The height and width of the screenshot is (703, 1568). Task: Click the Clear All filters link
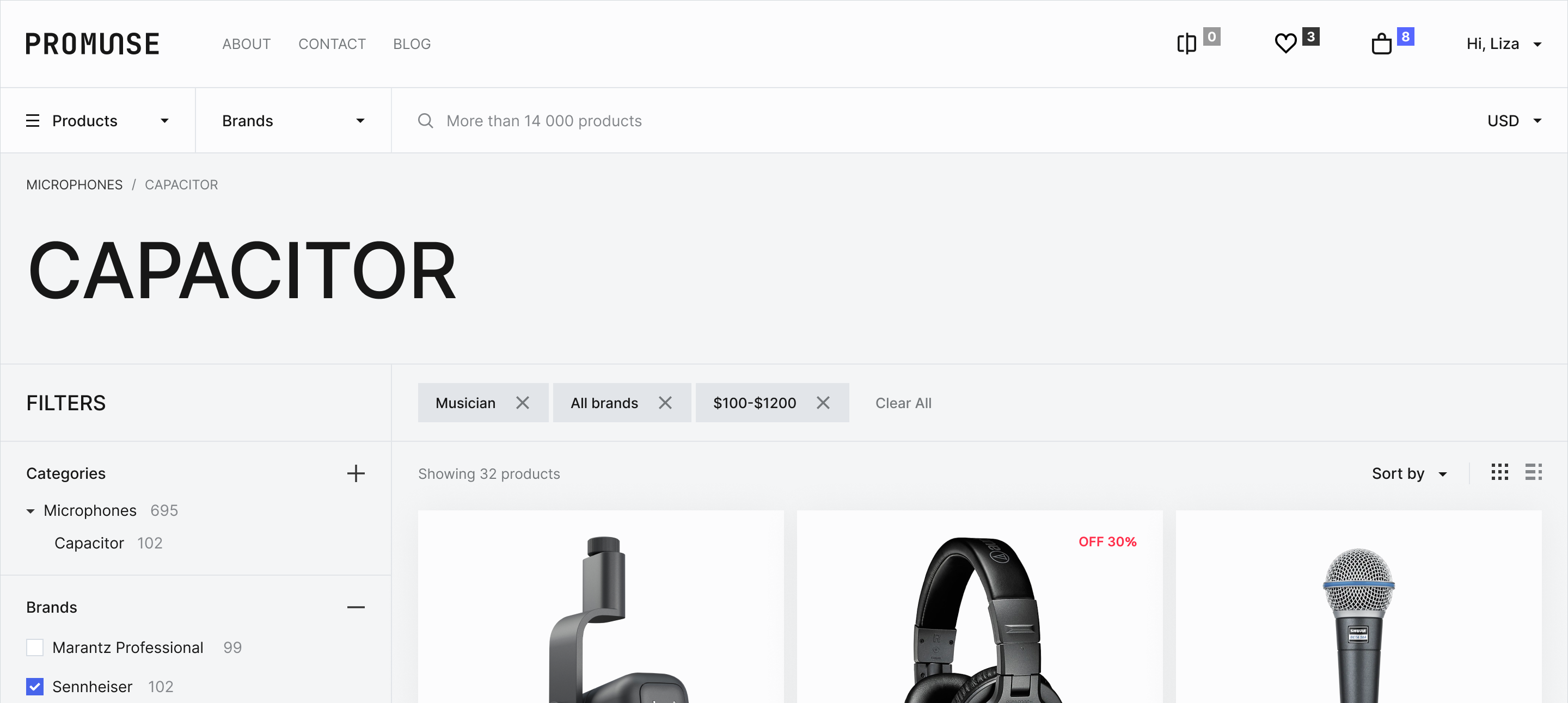[903, 403]
